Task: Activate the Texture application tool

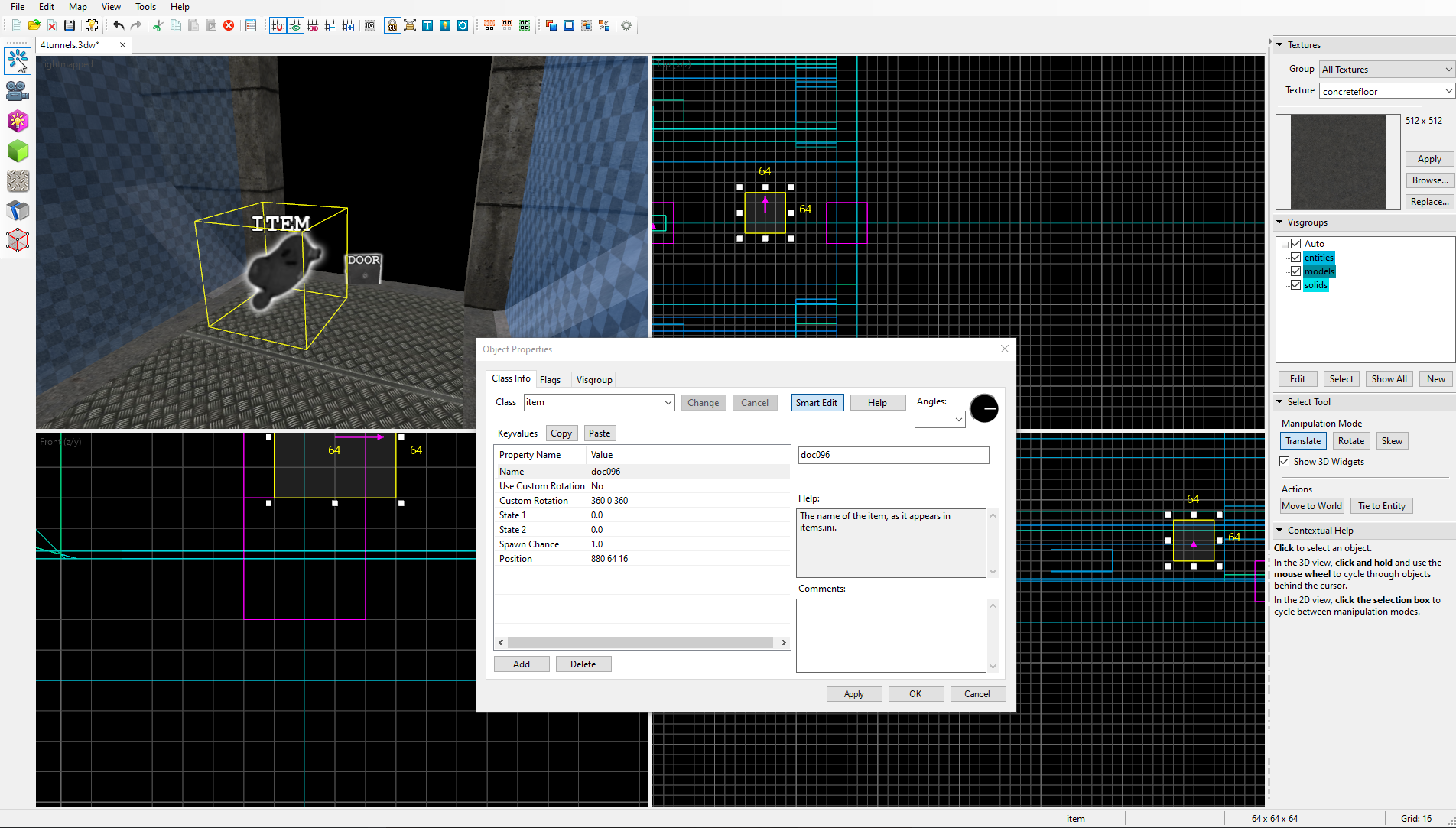Action: (17, 181)
